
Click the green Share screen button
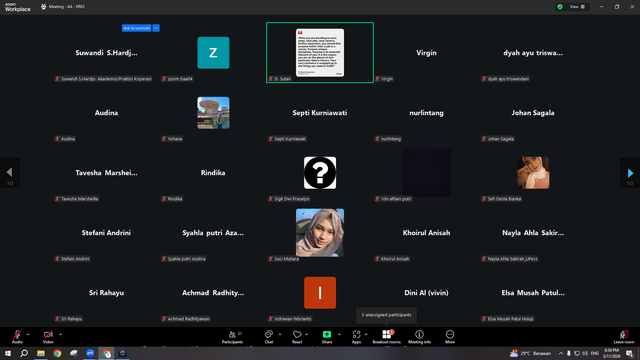tap(327, 337)
